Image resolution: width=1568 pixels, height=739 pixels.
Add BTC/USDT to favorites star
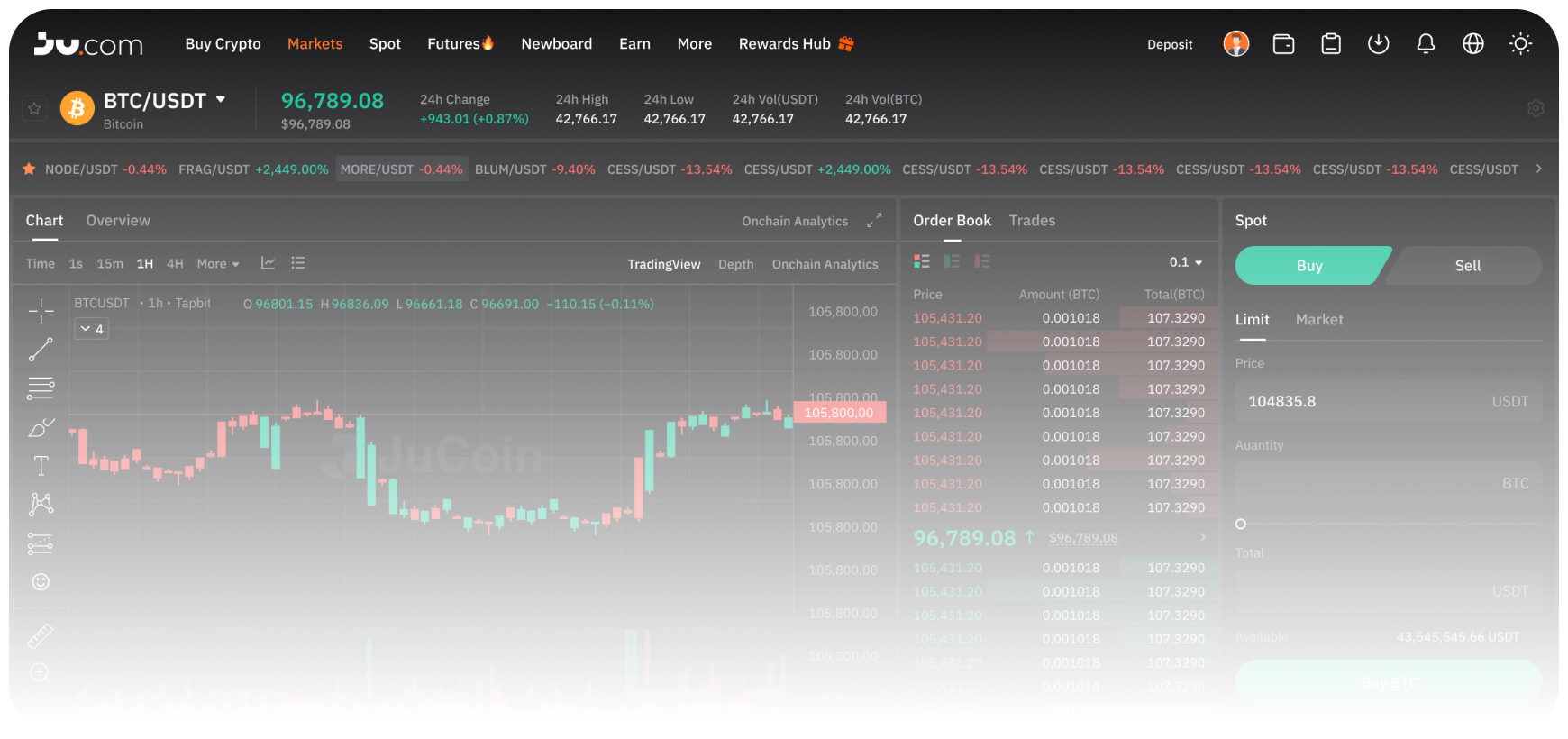coord(34,108)
